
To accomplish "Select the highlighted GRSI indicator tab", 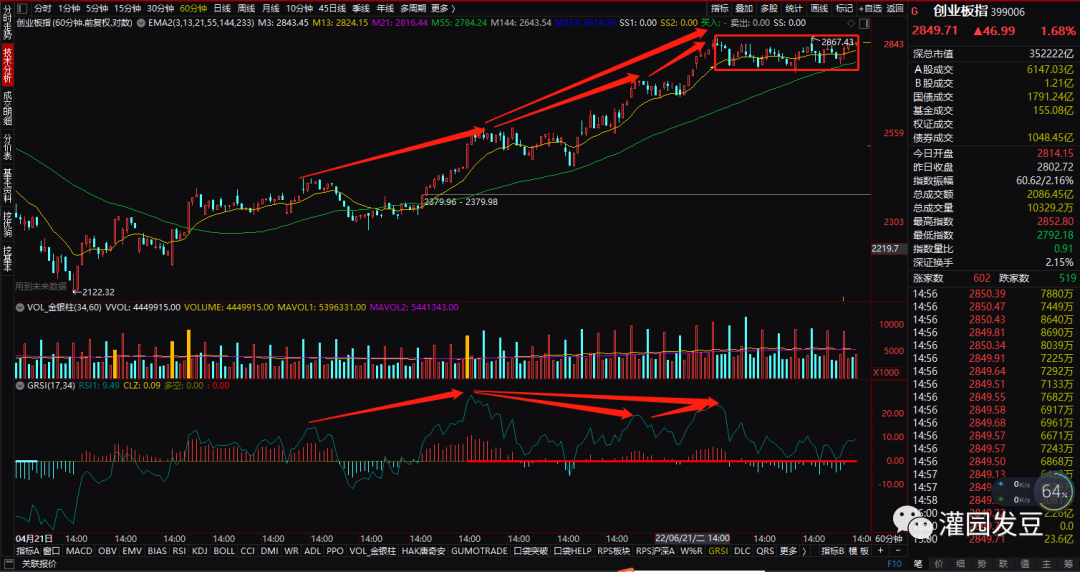I will [718, 551].
